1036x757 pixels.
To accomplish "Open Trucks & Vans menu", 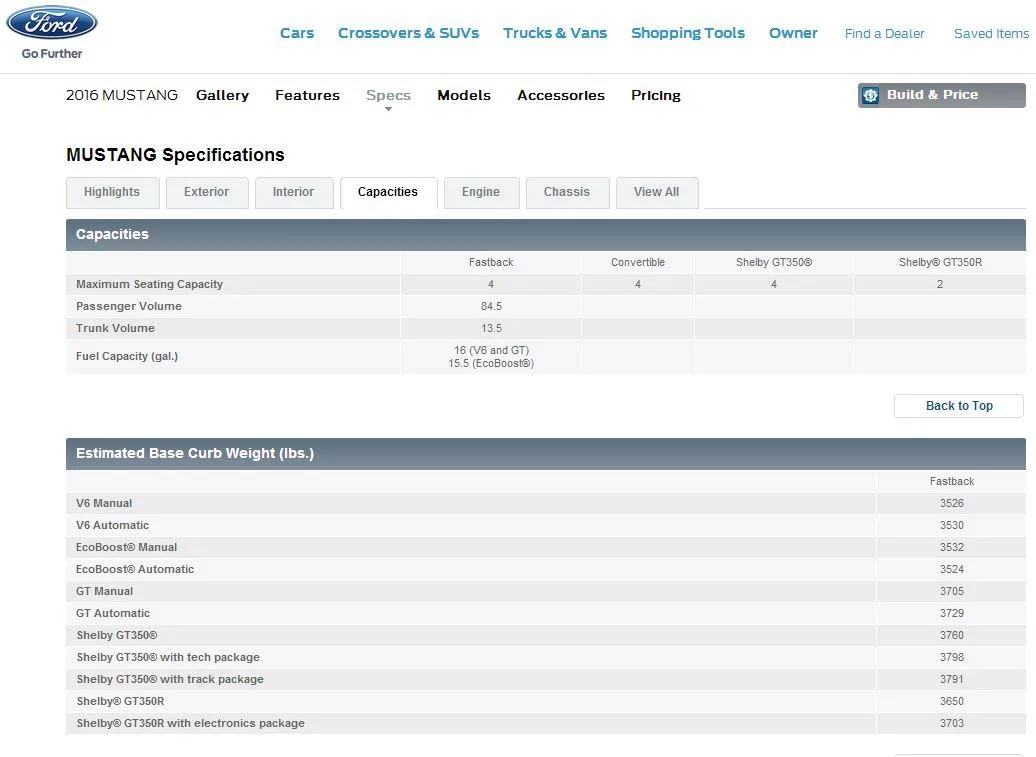I will pyautogui.click(x=555, y=33).
